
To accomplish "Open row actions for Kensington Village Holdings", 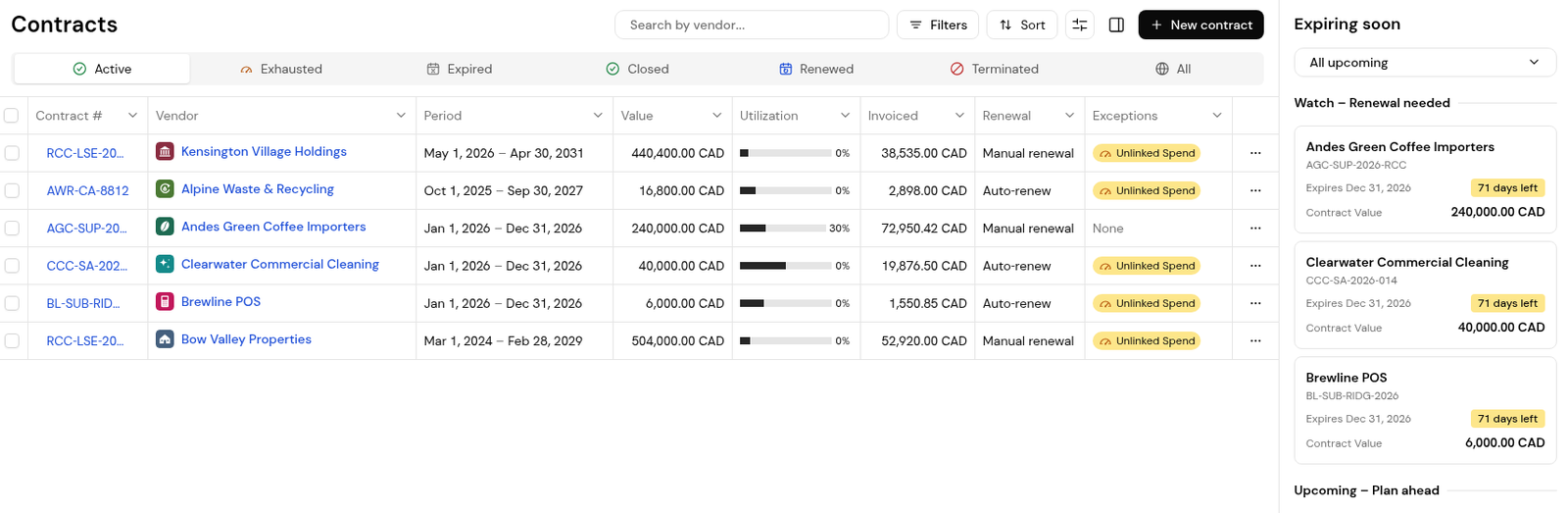I will (1255, 153).
